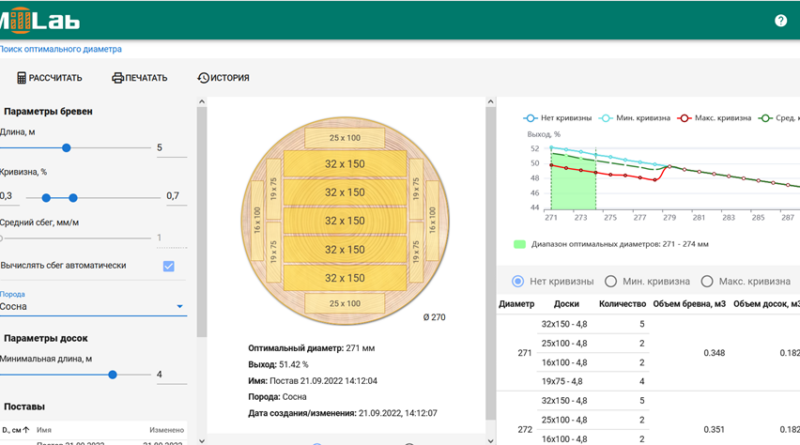
Task: Click the right 16 x 100 board in diagram
Action: click(432, 220)
